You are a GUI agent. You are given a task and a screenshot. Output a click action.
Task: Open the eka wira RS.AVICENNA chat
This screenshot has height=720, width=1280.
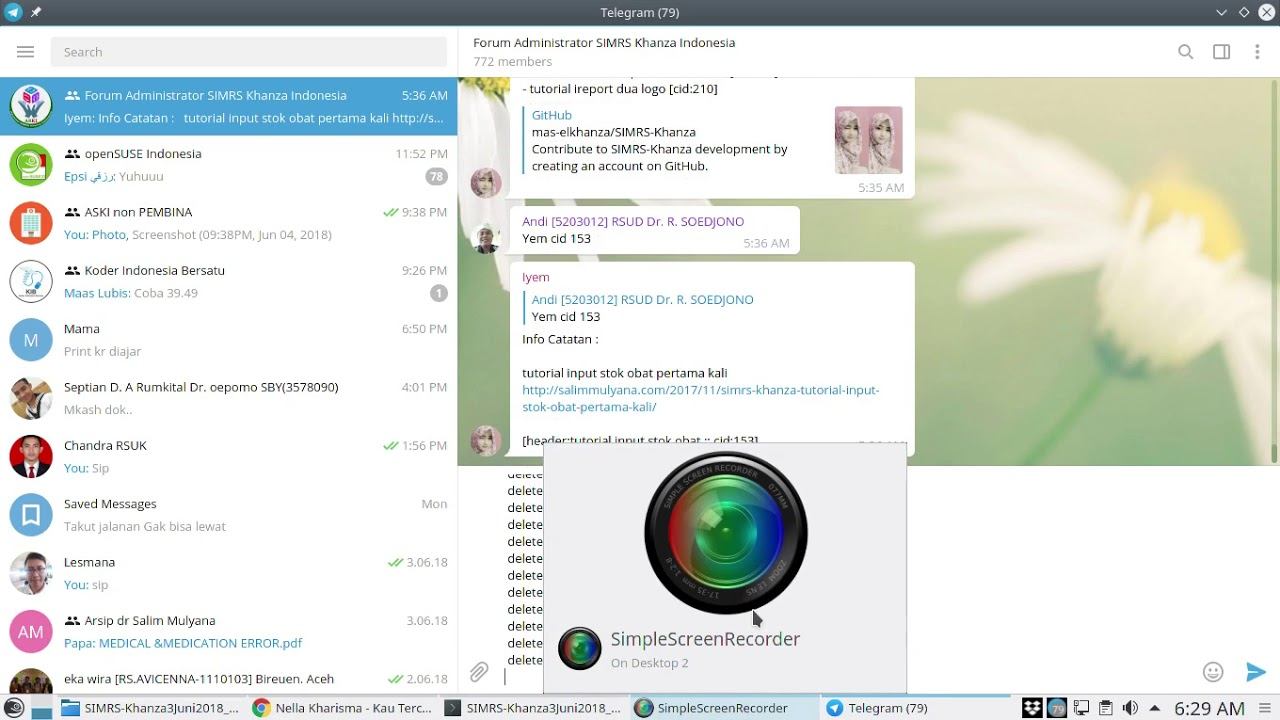click(x=229, y=678)
